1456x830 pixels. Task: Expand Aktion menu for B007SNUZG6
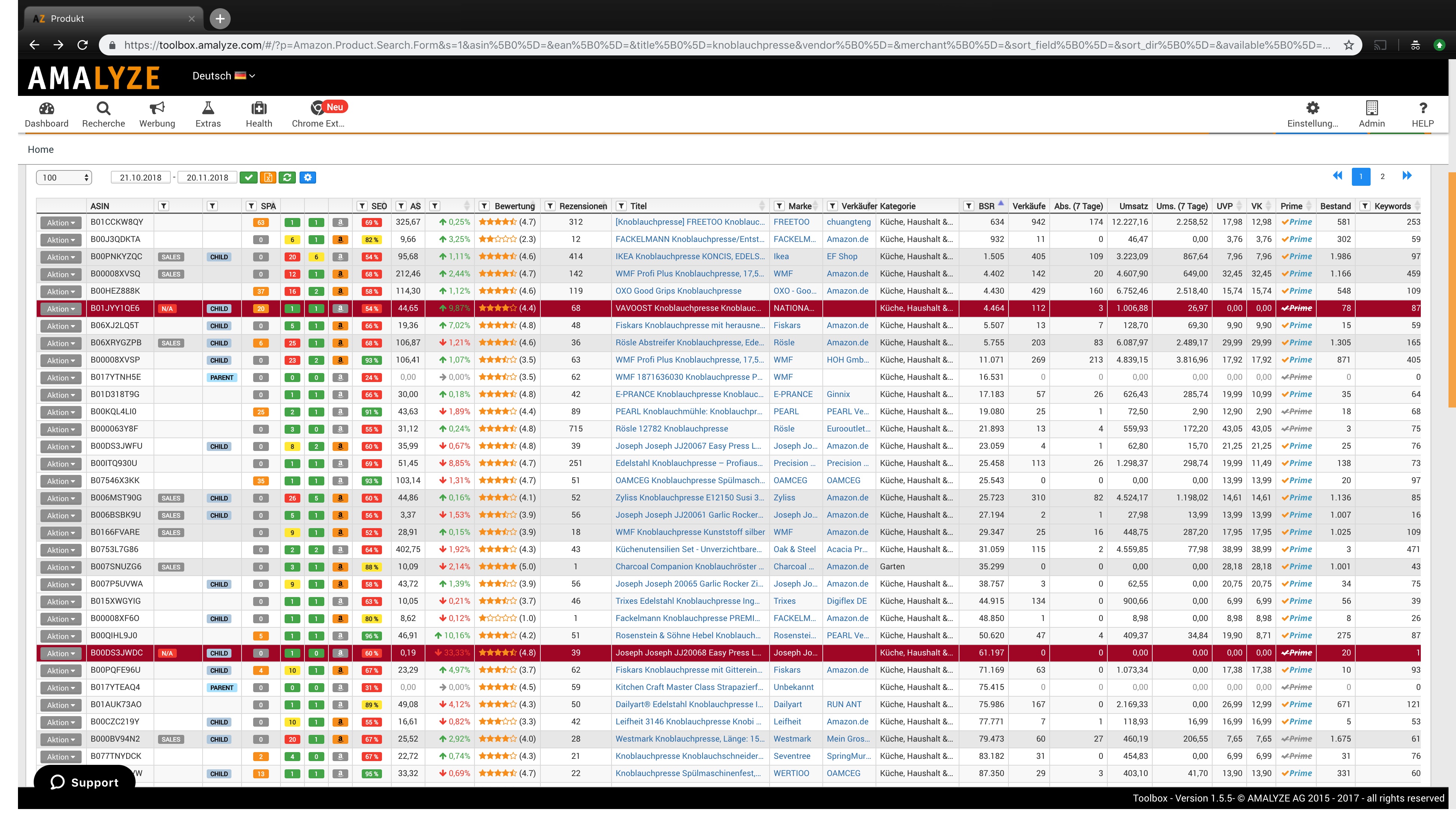pos(60,567)
